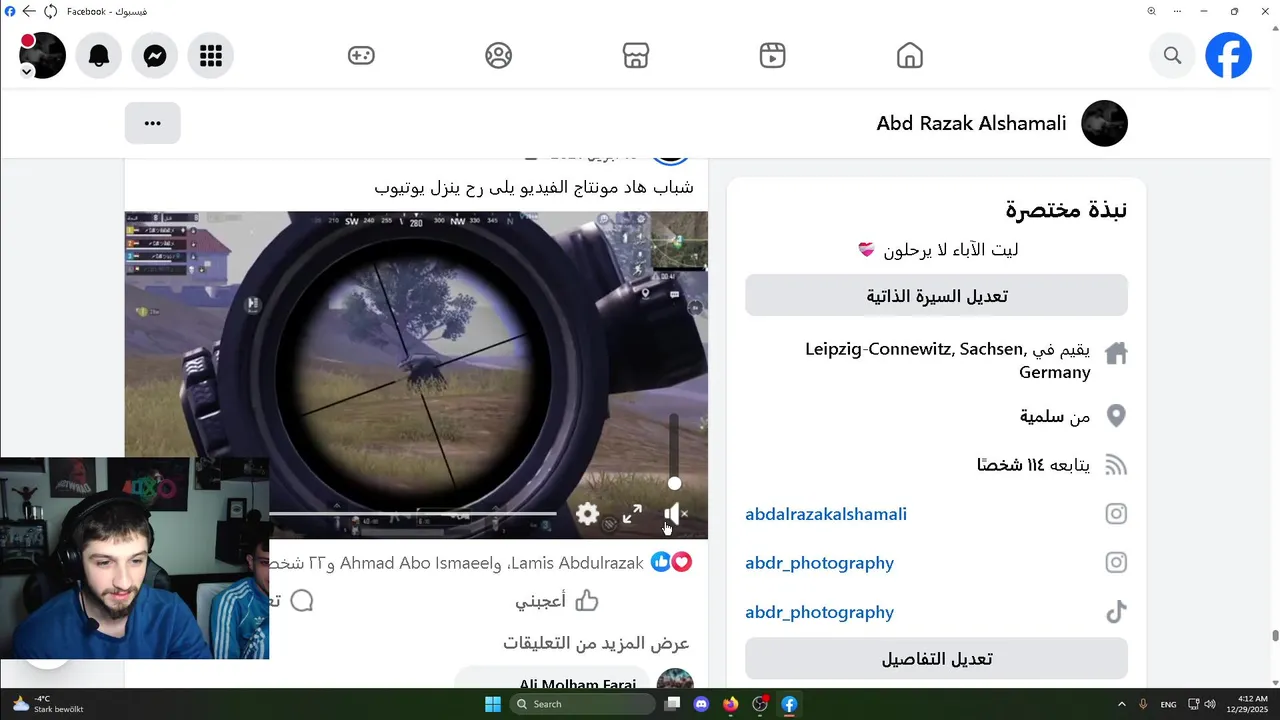Click عرض المزيد من التعليقات
This screenshot has width=1280, height=720.
click(596, 643)
